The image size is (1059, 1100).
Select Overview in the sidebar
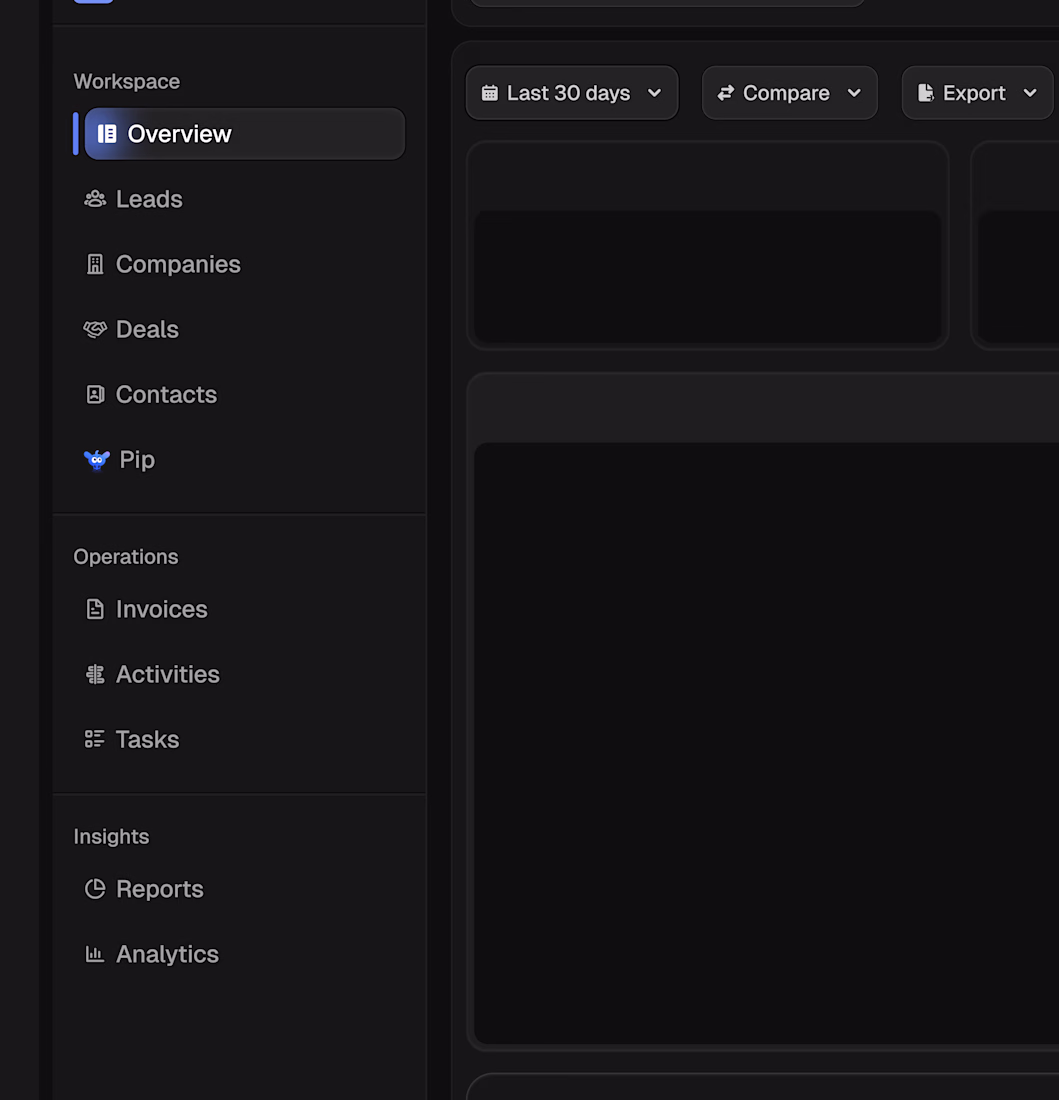(245, 134)
